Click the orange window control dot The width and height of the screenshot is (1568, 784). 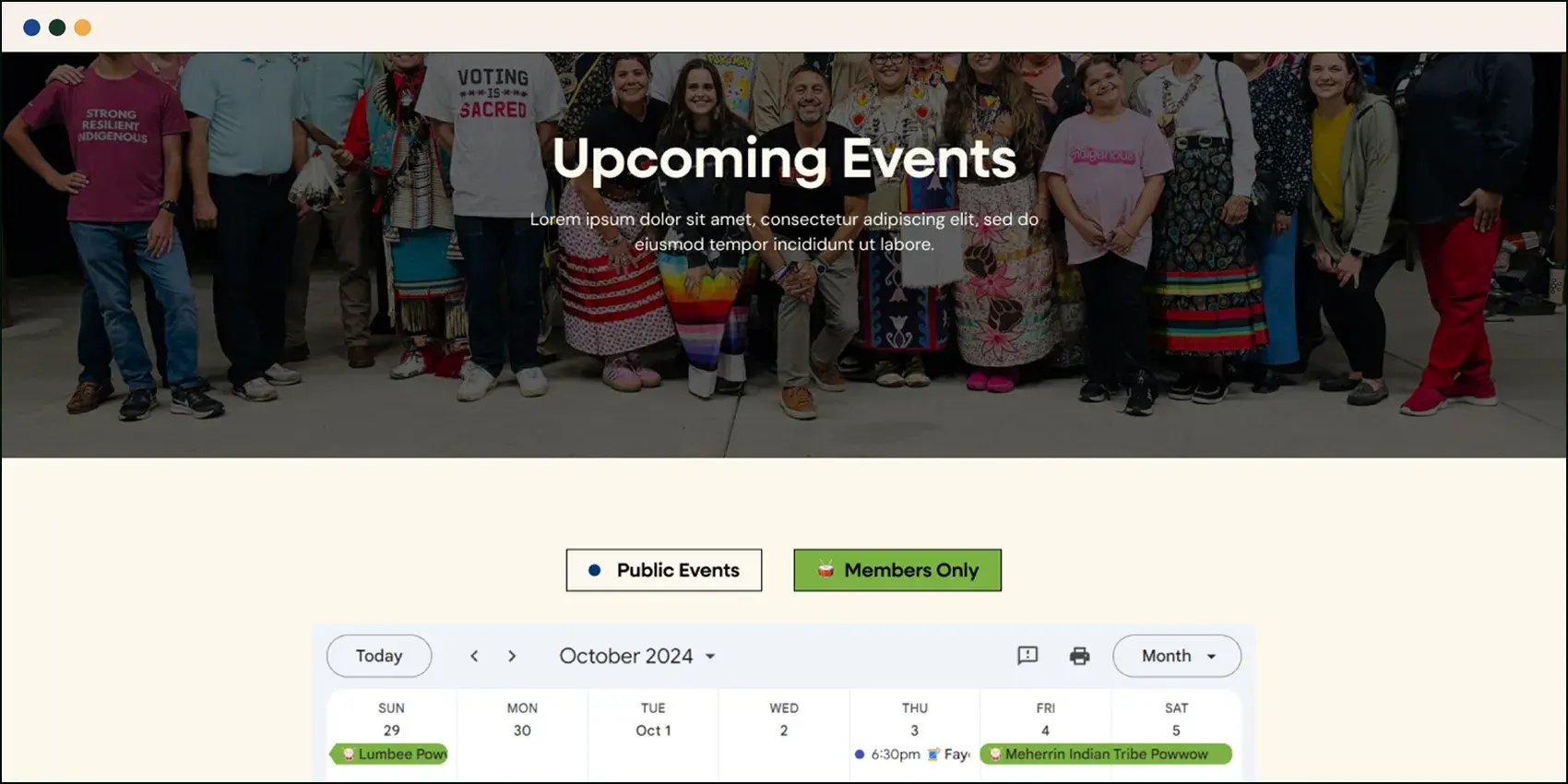point(82,28)
